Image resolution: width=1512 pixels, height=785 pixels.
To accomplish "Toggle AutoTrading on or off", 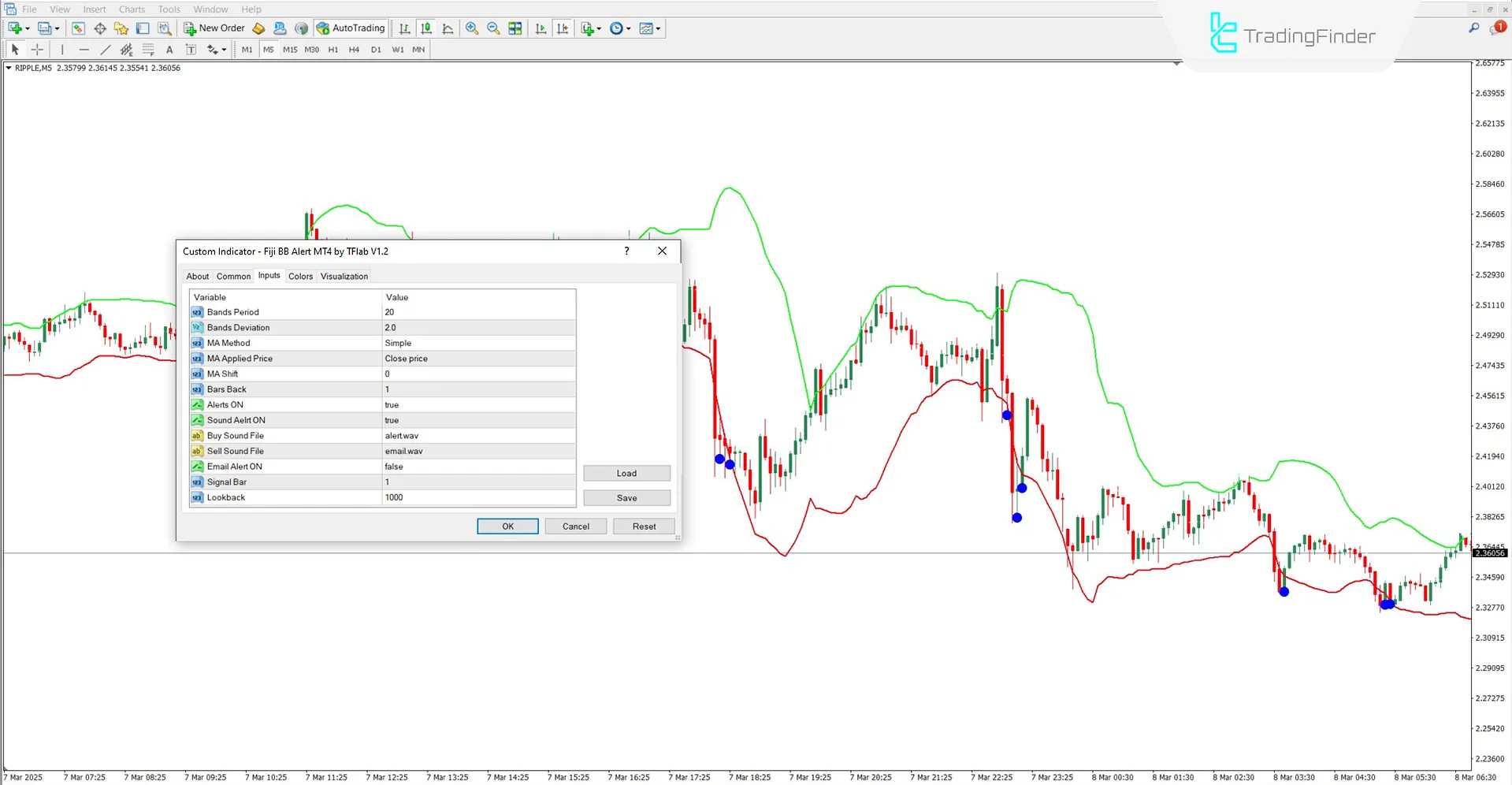I will pos(351,28).
